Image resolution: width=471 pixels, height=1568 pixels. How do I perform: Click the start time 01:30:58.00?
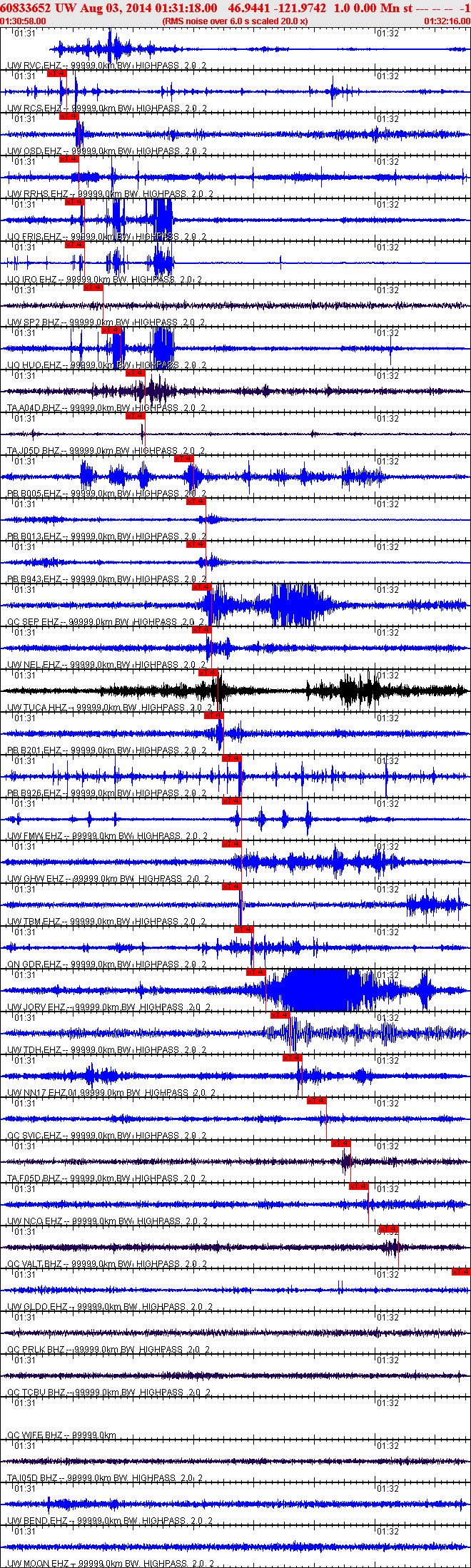click(24, 21)
